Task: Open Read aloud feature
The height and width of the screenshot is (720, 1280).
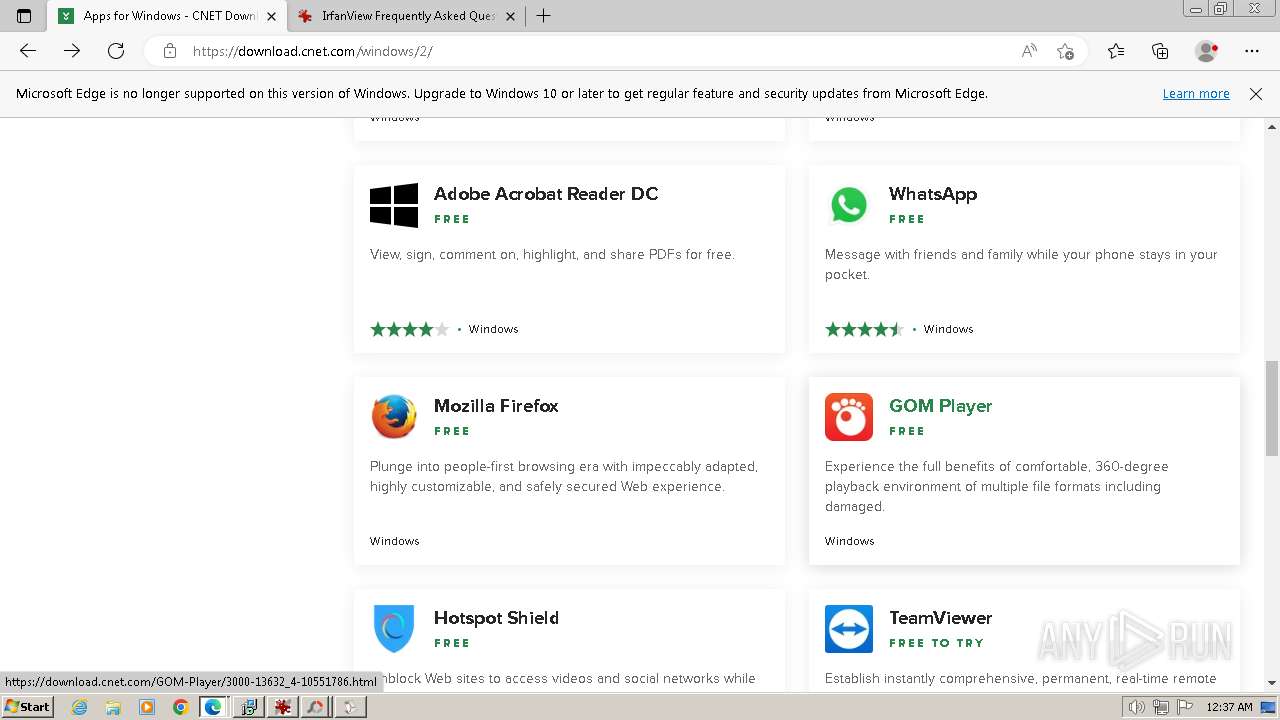Action: pos(1029,51)
